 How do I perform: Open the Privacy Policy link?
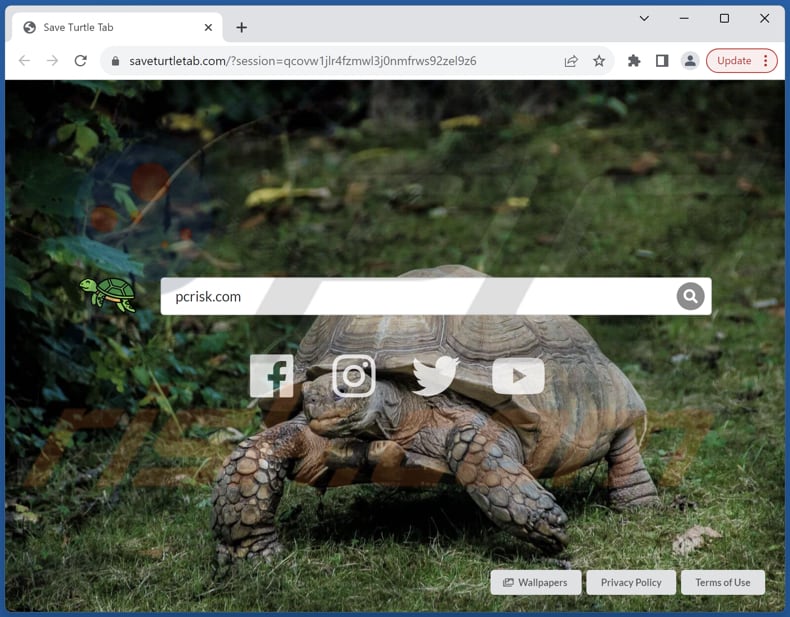point(631,582)
